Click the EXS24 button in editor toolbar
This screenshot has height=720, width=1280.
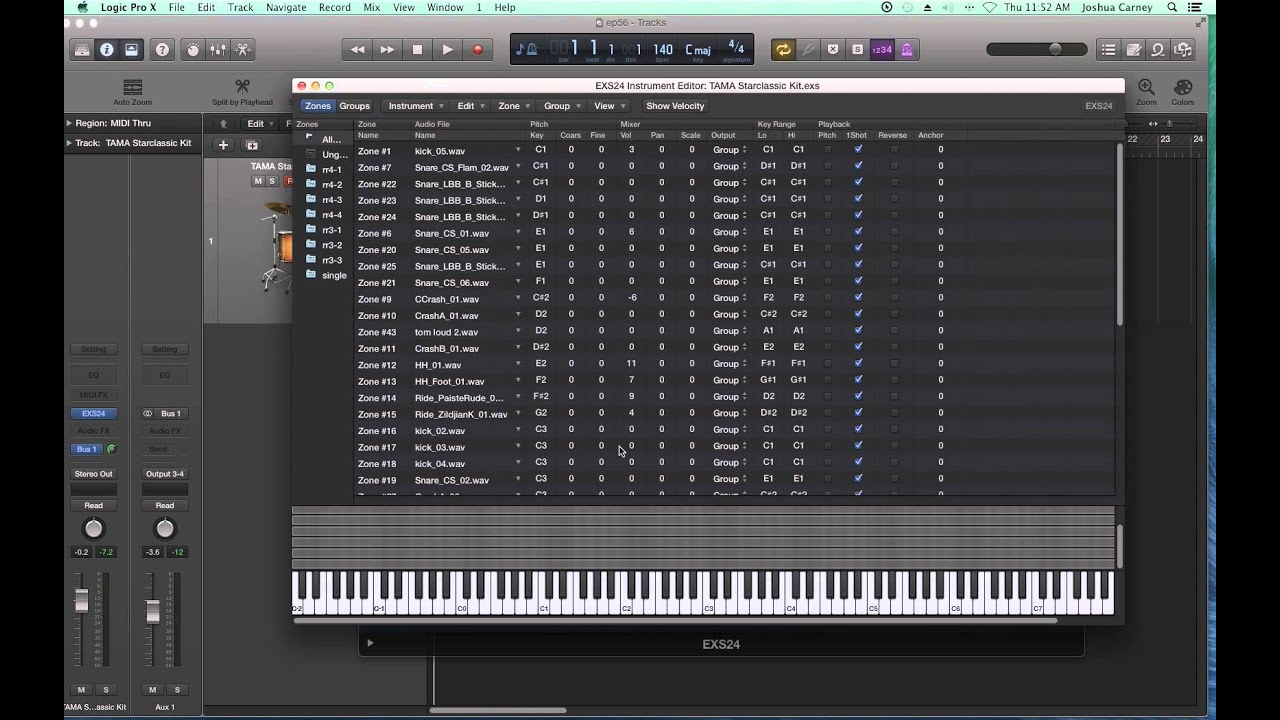pos(1098,106)
